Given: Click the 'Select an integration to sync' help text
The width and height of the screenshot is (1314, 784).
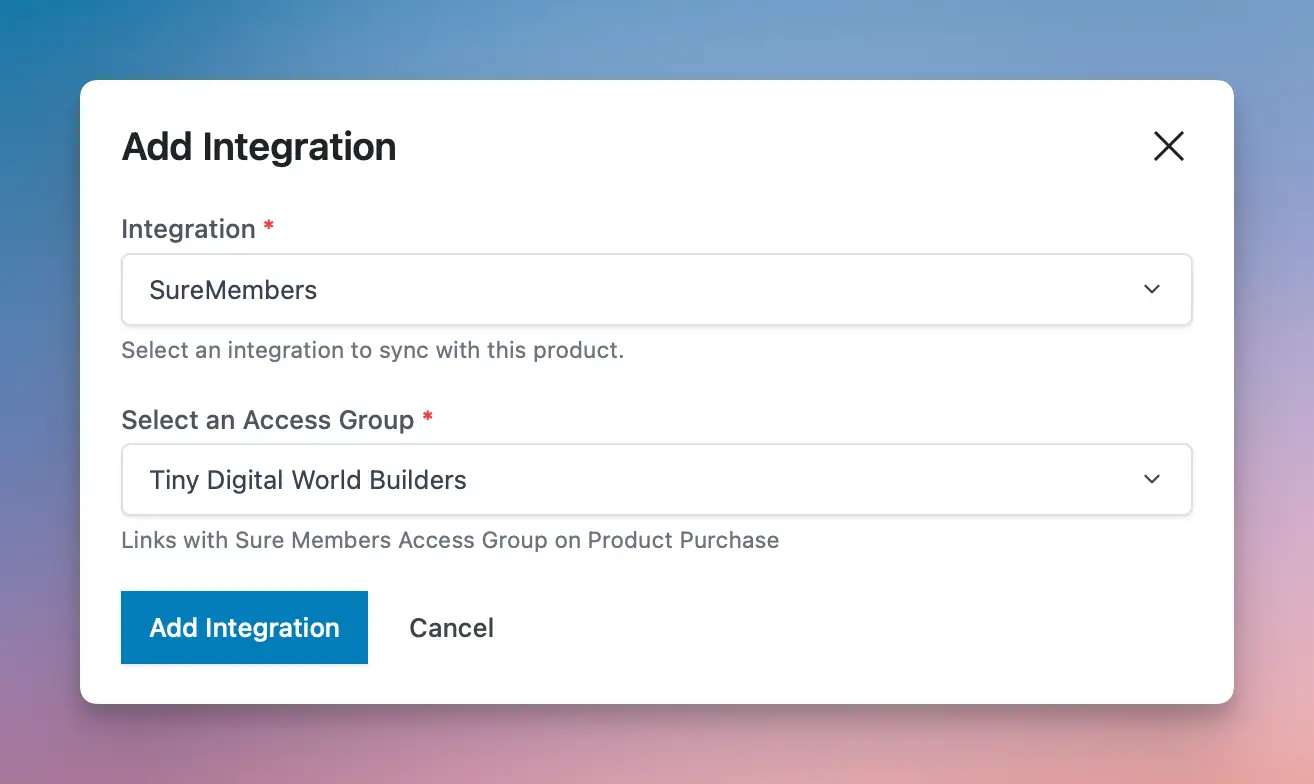Looking at the screenshot, I should point(372,351).
